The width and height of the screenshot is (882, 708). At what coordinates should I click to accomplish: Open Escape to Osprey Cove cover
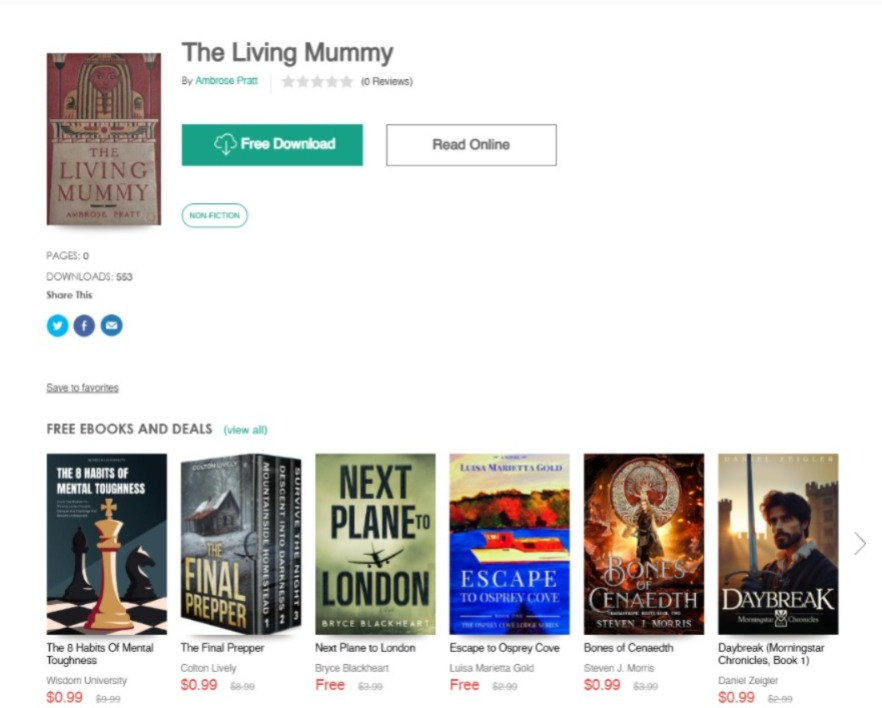510,544
